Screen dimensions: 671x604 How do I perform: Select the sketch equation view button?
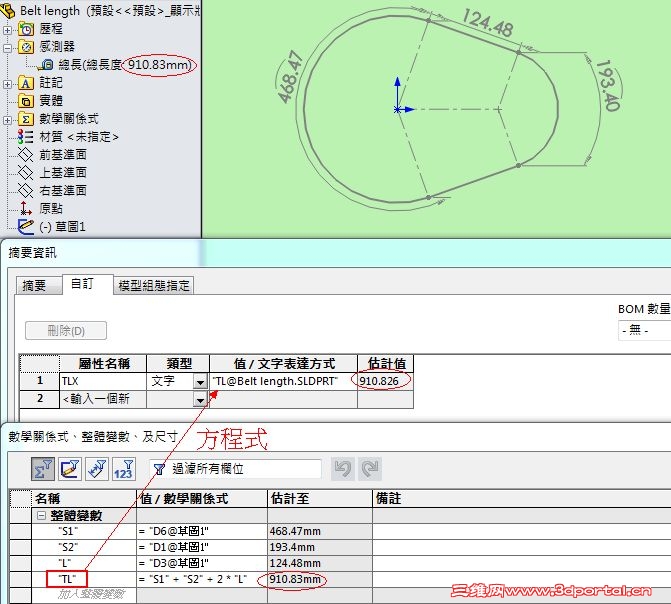[70, 469]
